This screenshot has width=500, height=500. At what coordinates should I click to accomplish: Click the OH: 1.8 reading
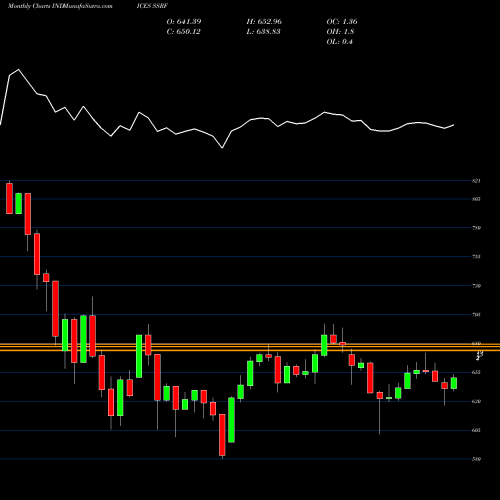coord(340,32)
